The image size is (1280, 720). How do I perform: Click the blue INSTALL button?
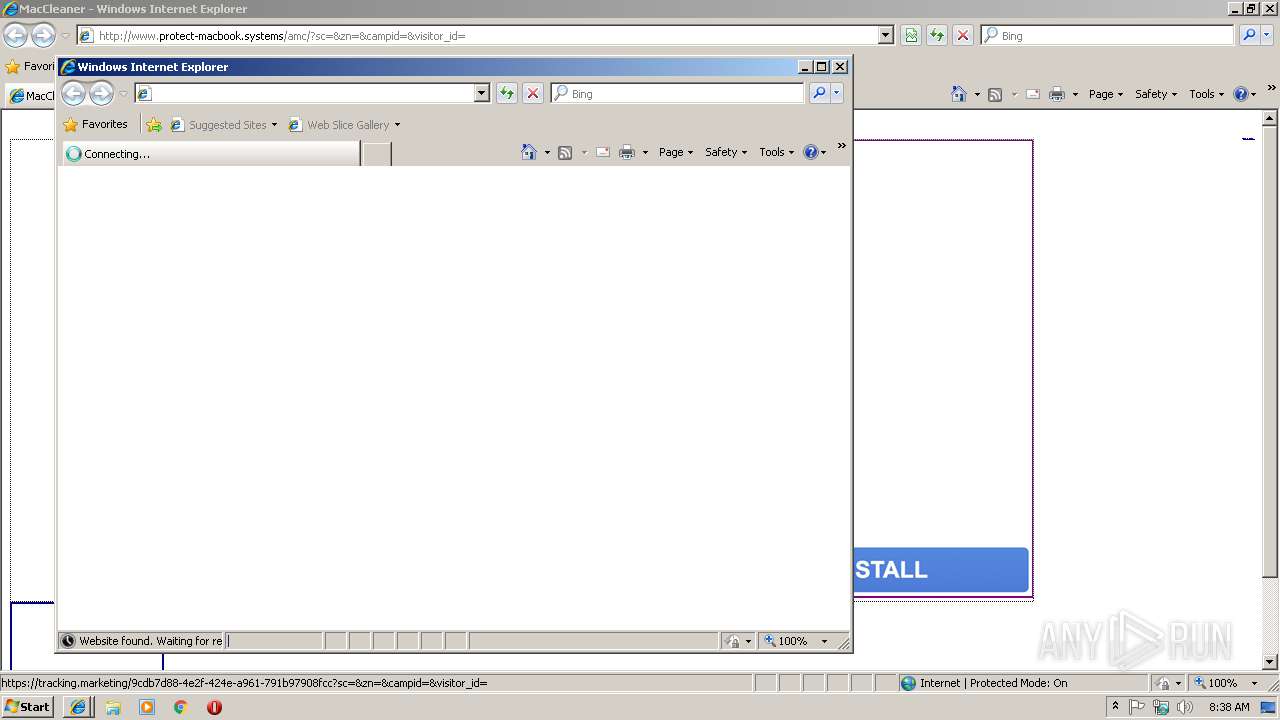point(941,570)
